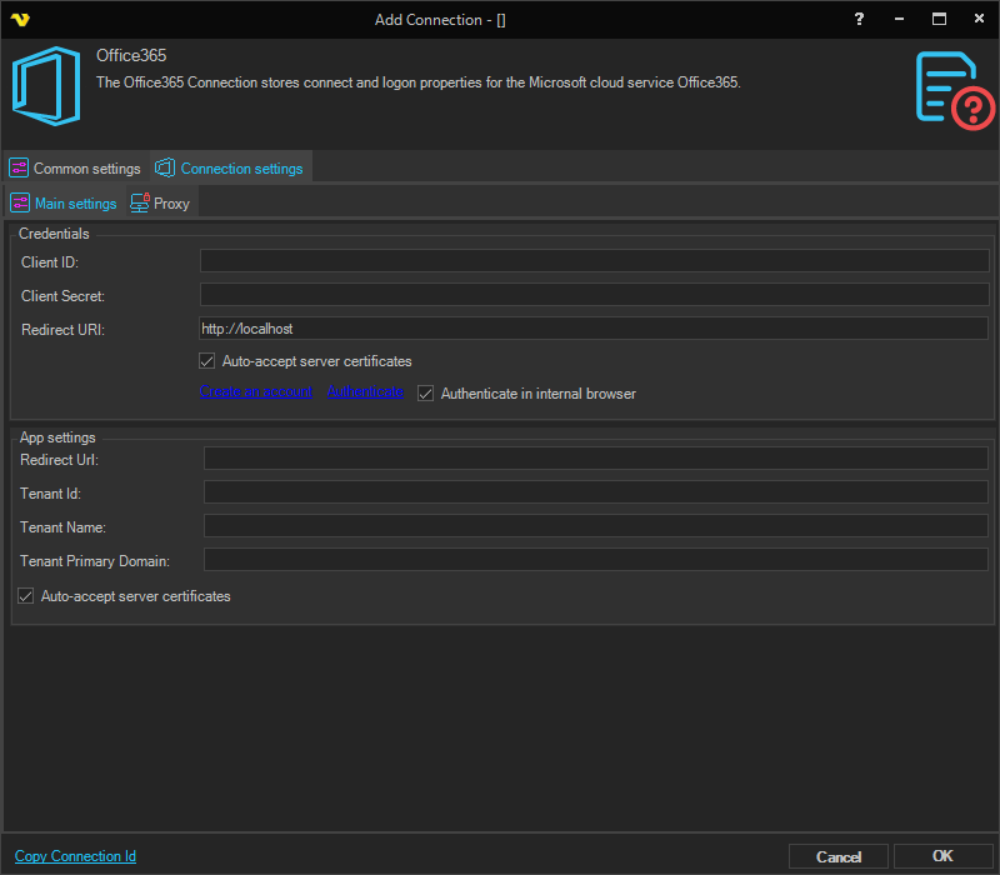1000x875 pixels.
Task: Open the Proxy sub-tab
Action: pyautogui.click(x=160, y=203)
